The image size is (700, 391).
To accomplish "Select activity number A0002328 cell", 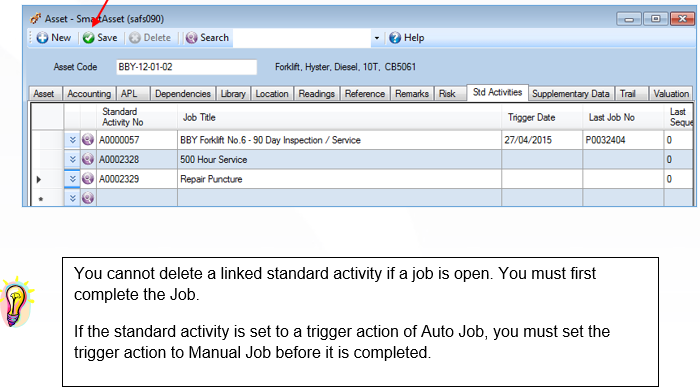I will [x=137, y=159].
